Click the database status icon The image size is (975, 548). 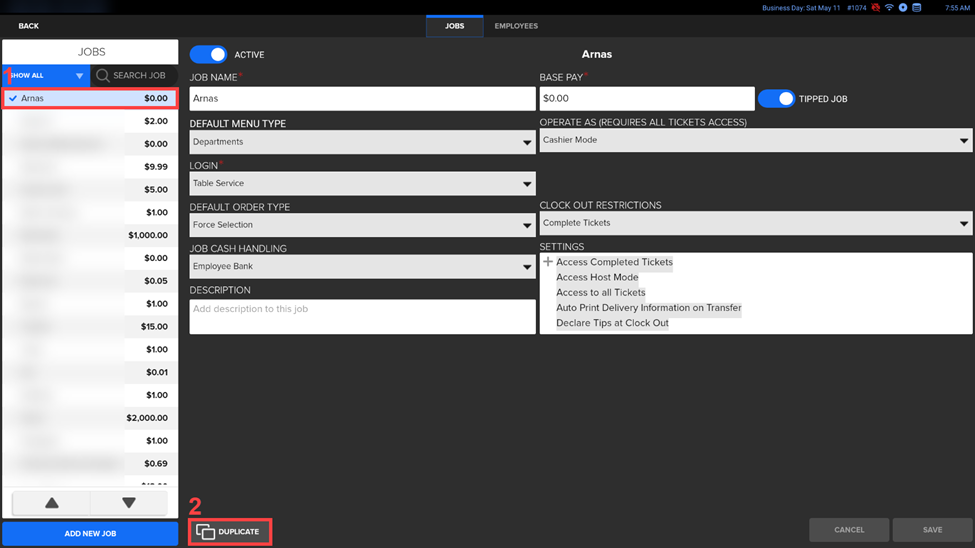tap(917, 7)
